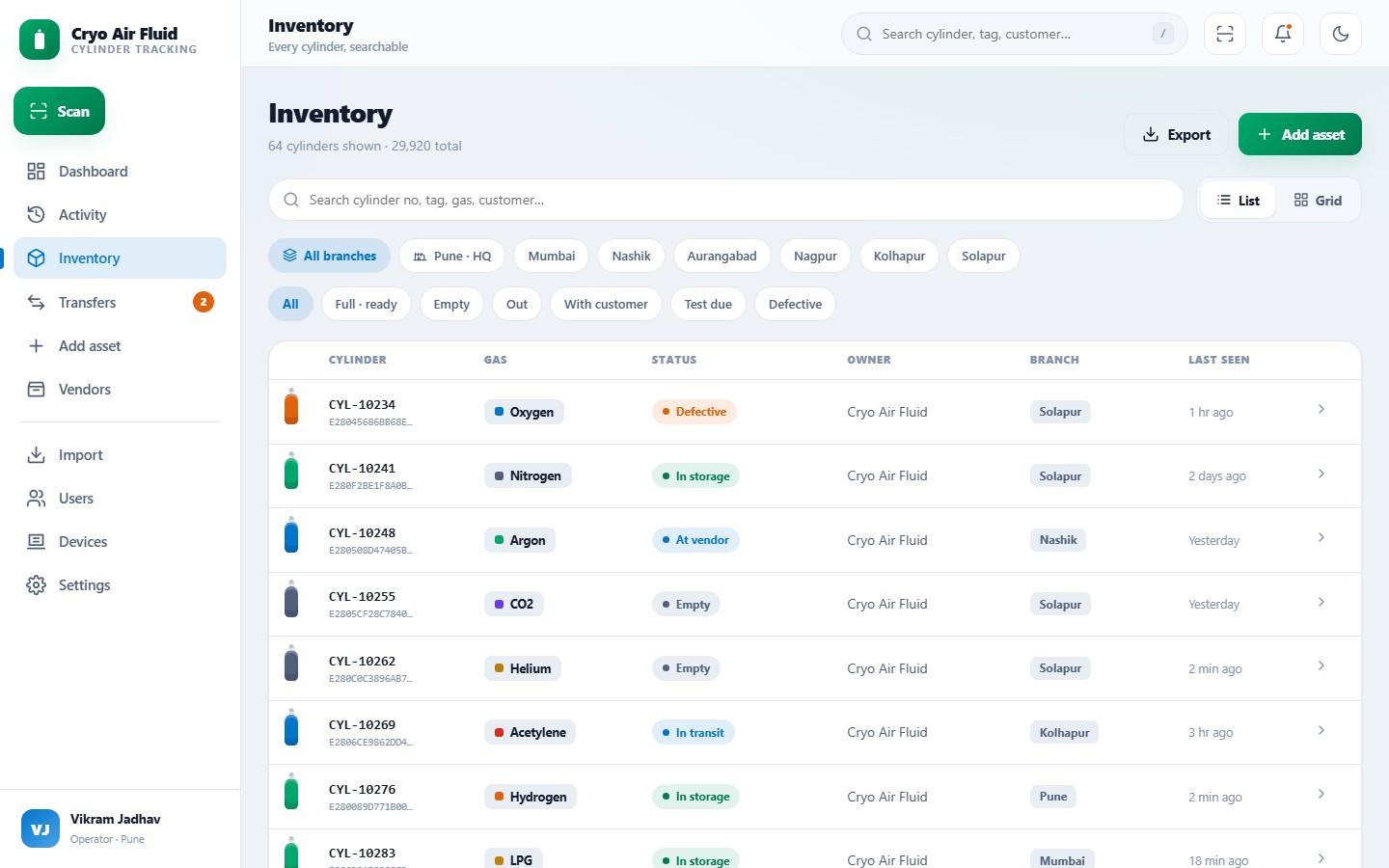Click the Import download icon in sidebar

(37, 454)
